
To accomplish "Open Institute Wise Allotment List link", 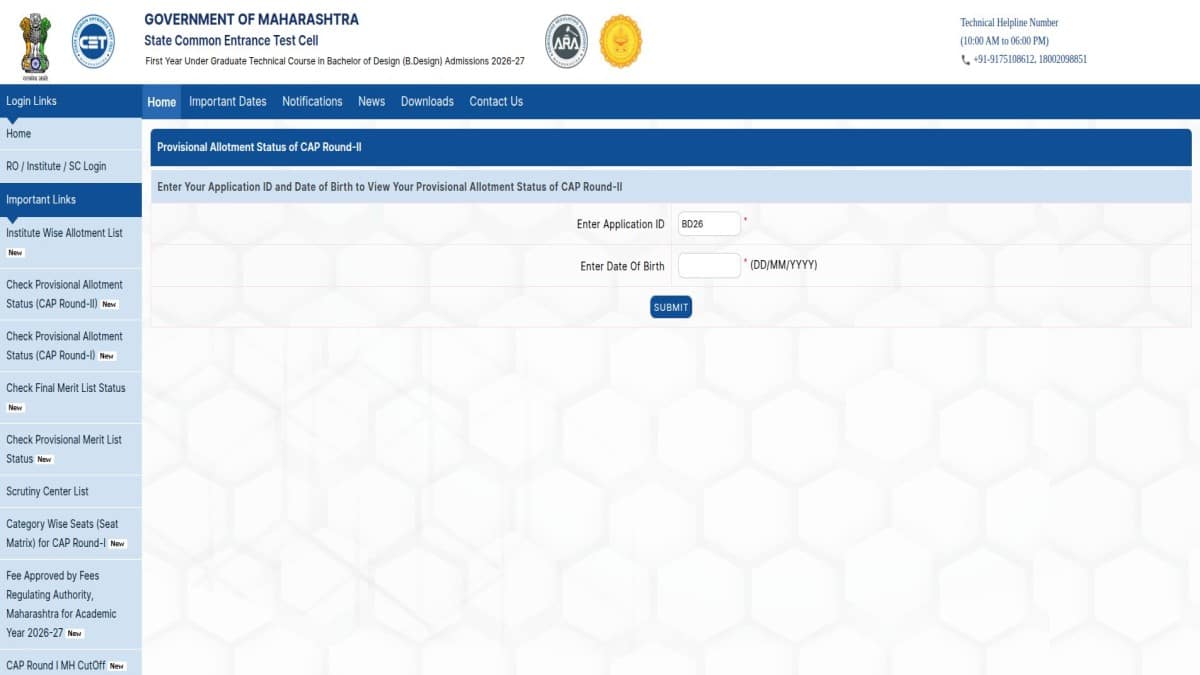I will tap(70, 242).
